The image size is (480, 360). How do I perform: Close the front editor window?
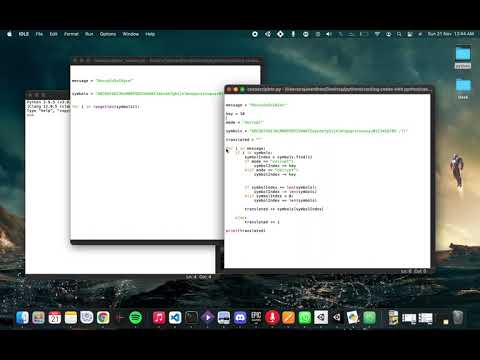coord(229,89)
